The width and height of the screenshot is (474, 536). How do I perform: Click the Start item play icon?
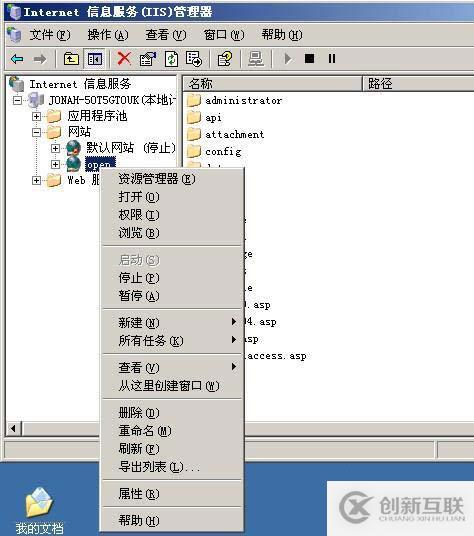tap(288, 59)
